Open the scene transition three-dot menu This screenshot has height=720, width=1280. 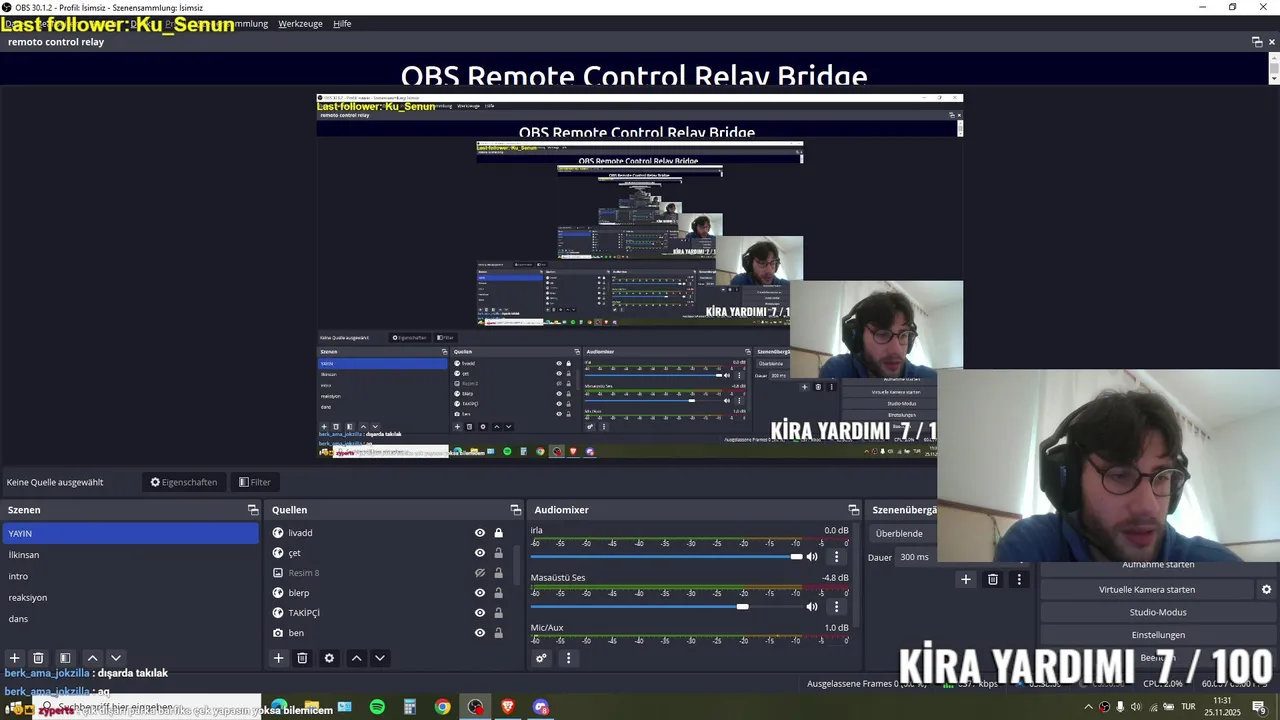point(1019,579)
